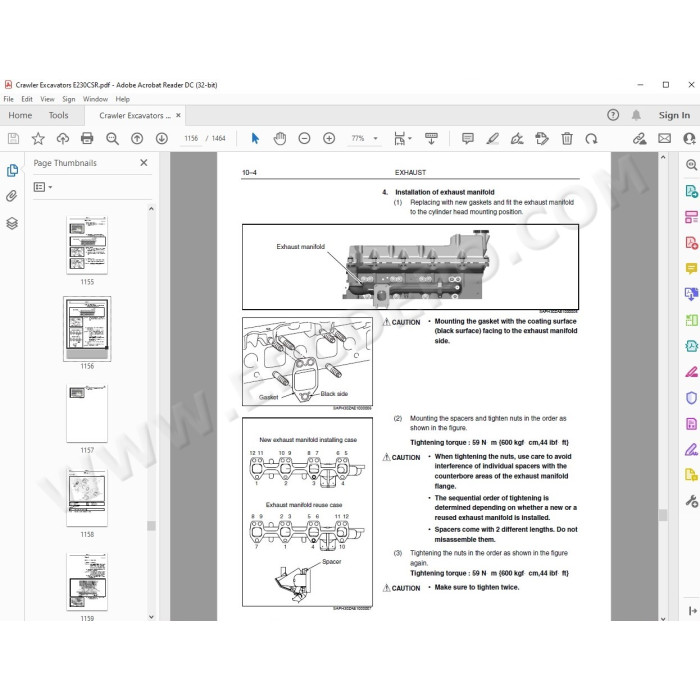700x700 pixels.
Task: Switch to the Home tab
Action: (x=20, y=116)
